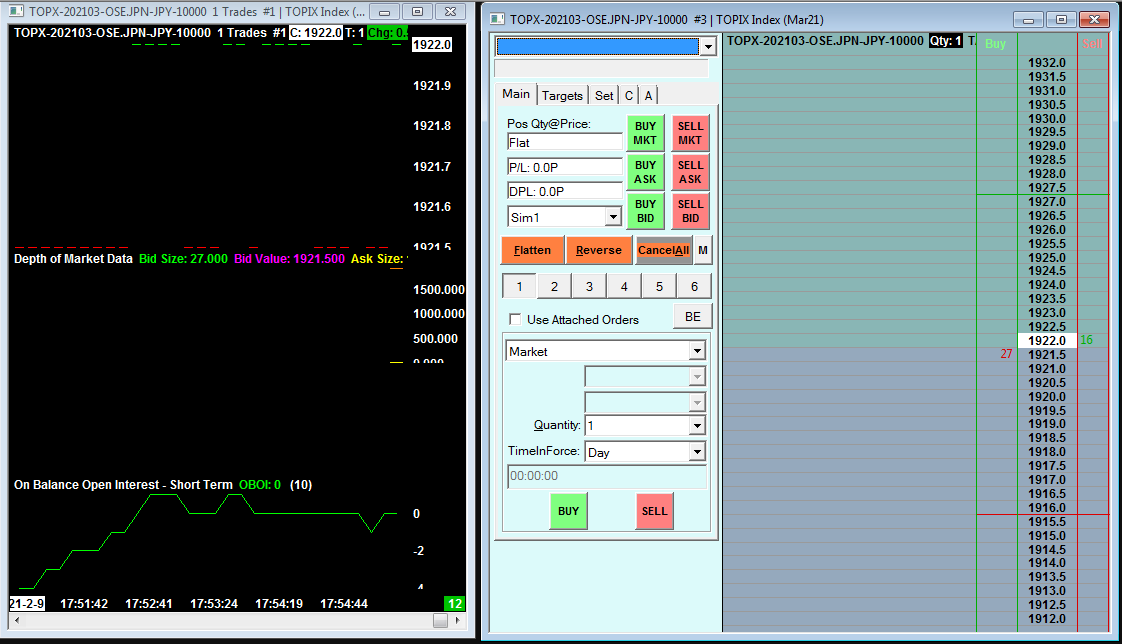This screenshot has height=644, width=1122.
Task: Click the P/L: 0.0P field
Action: tap(565, 167)
